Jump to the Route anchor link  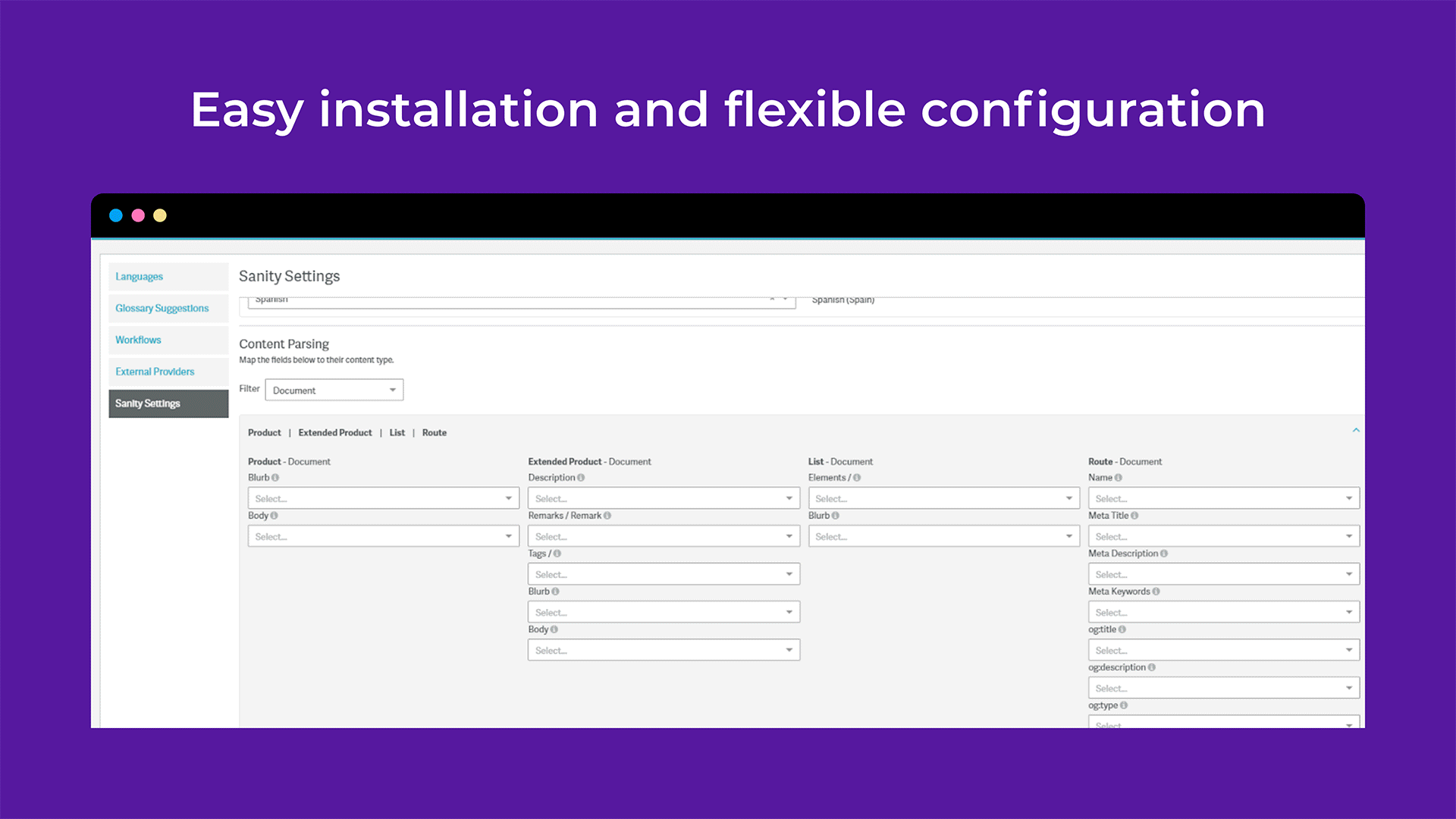point(435,433)
